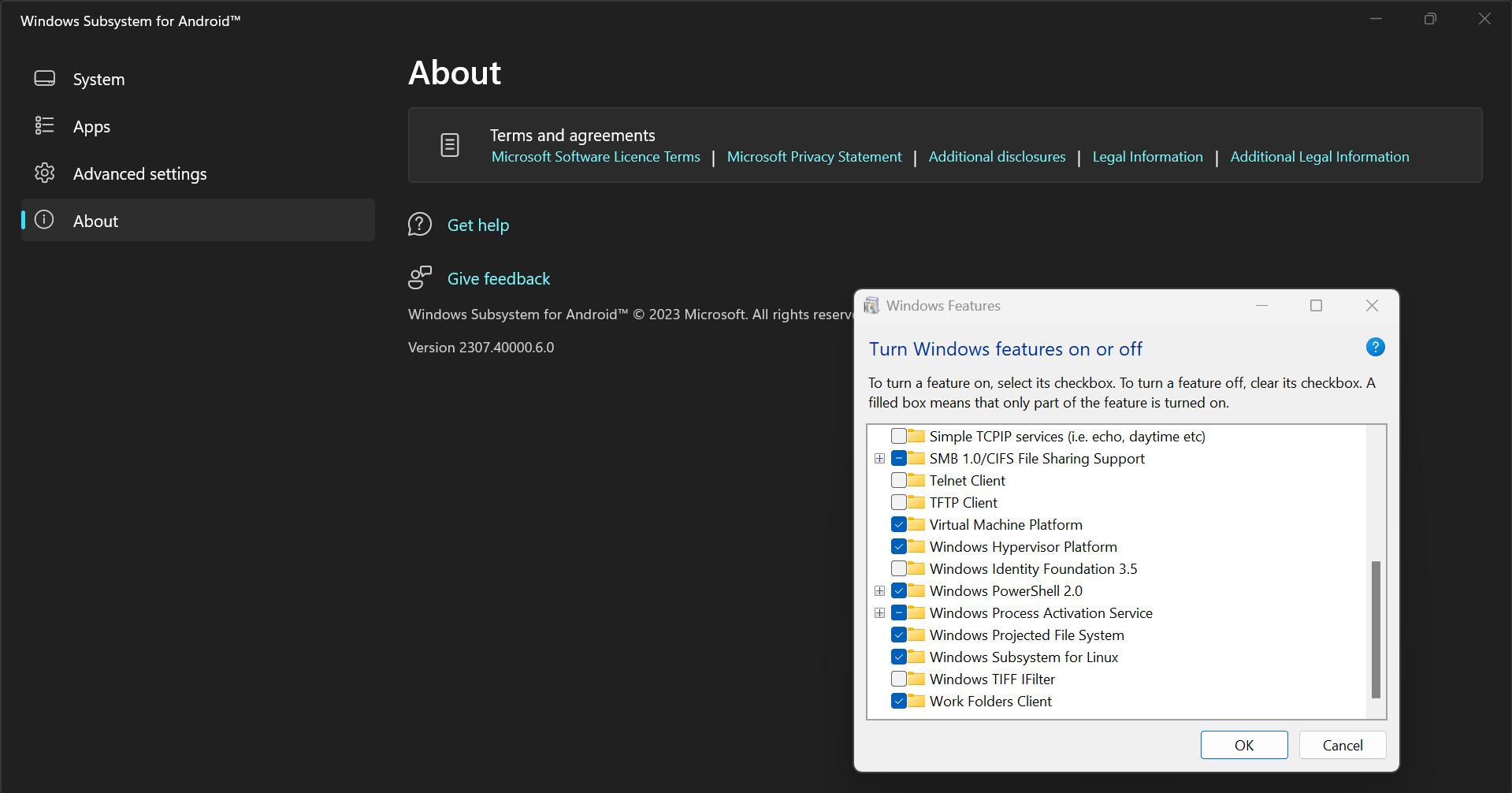This screenshot has height=793, width=1512.
Task: Click the Windows Features title bar icon
Action: 871,306
